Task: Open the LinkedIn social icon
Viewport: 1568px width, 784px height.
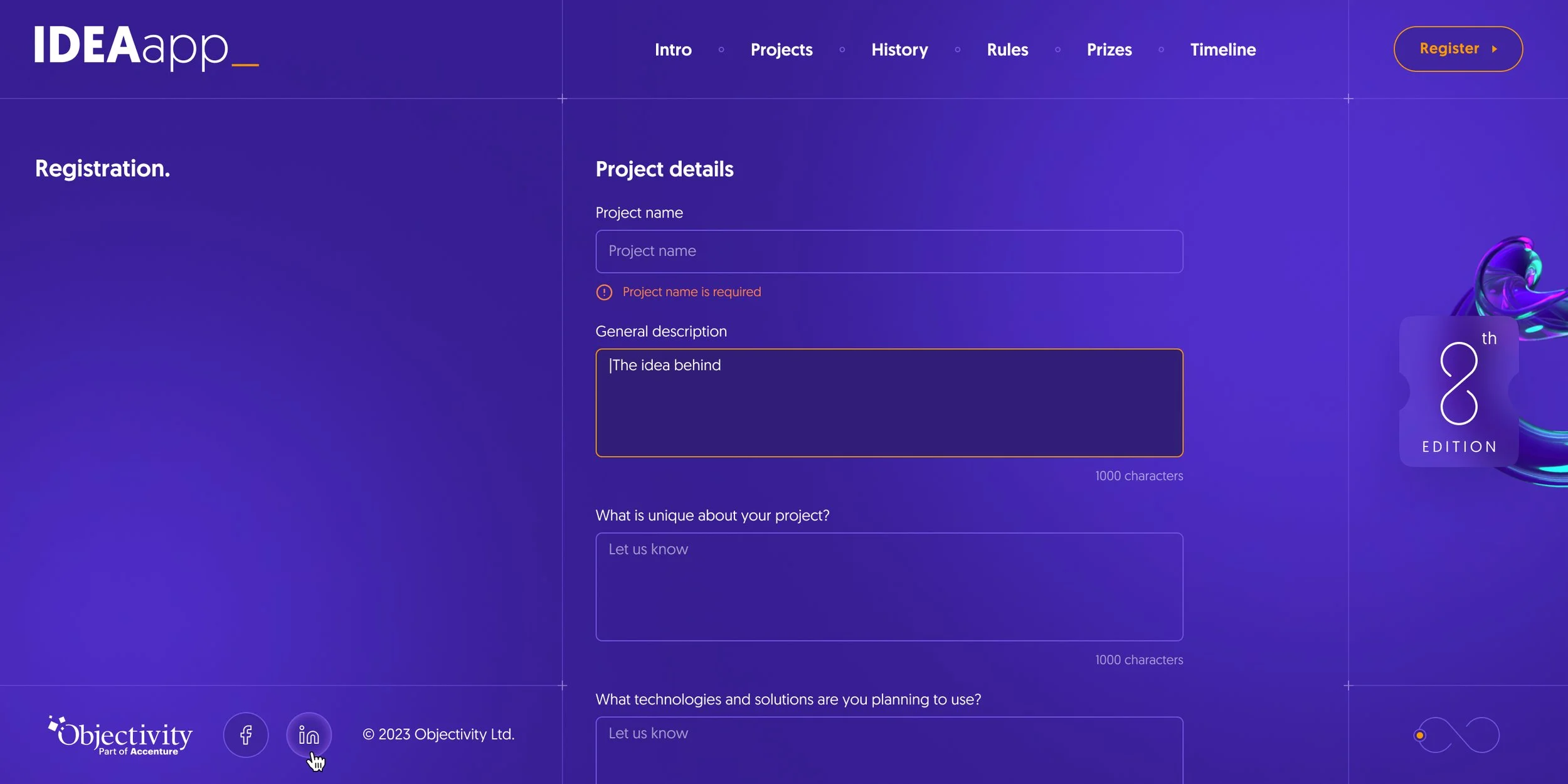Action: click(309, 734)
